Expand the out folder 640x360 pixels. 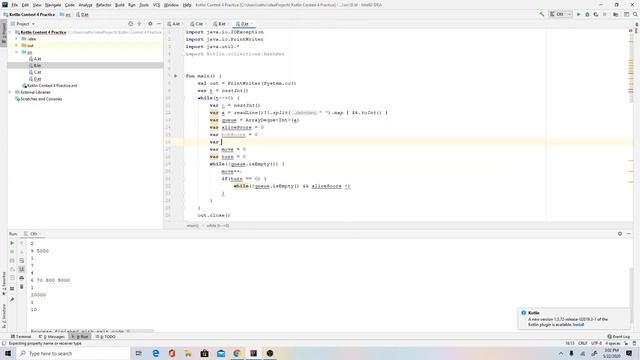click(x=16, y=45)
